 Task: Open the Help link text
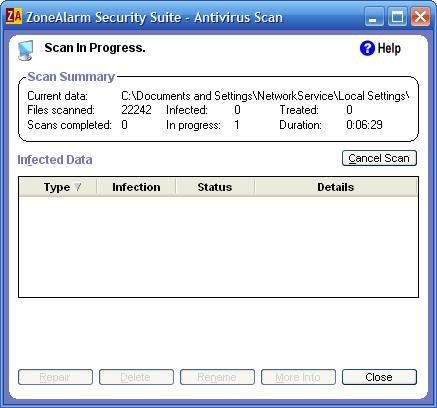(389, 48)
